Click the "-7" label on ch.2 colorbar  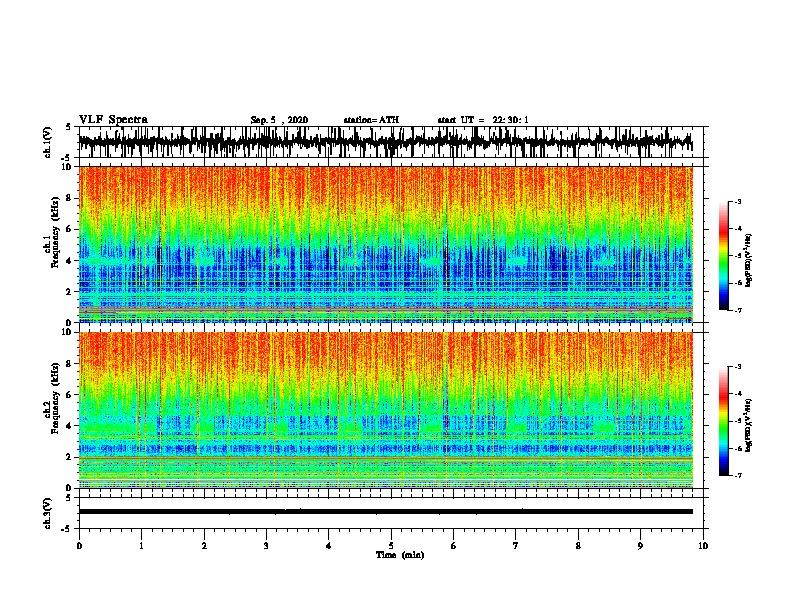click(x=738, y=476)
